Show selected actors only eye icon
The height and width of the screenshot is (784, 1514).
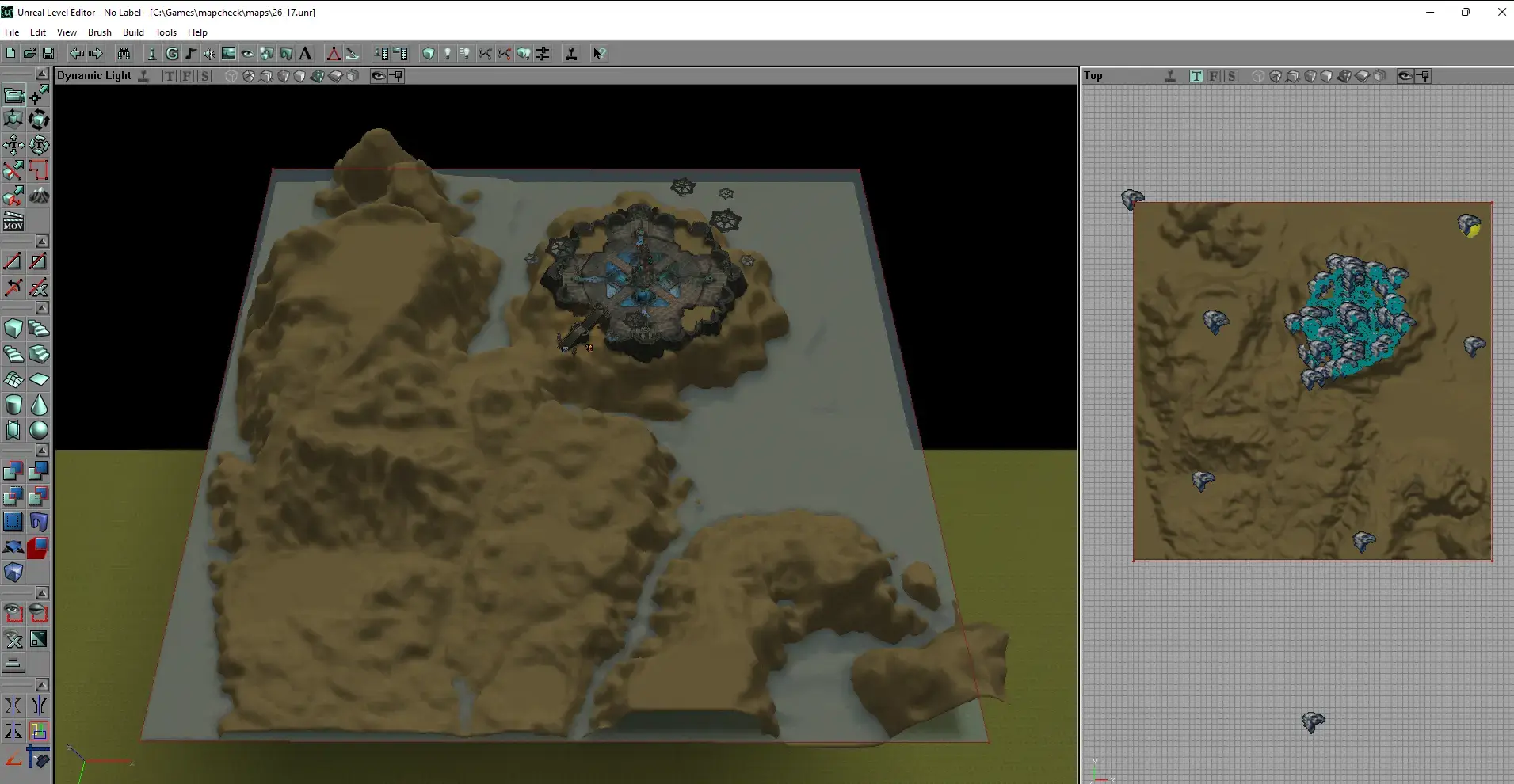pyautogui.click(x=13, y=614)
